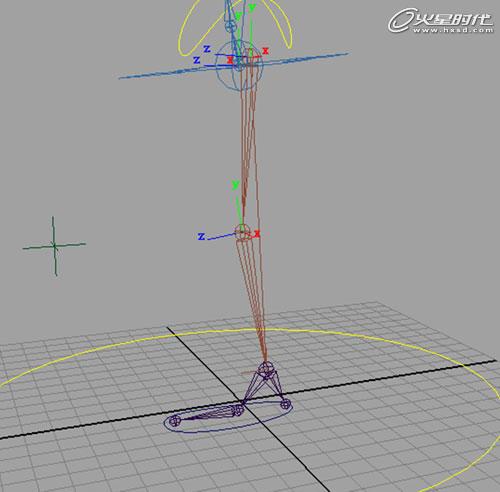Select the ball of foot joint
The image size is (500, 492).
pyautogui.click(x=239, y=410)
